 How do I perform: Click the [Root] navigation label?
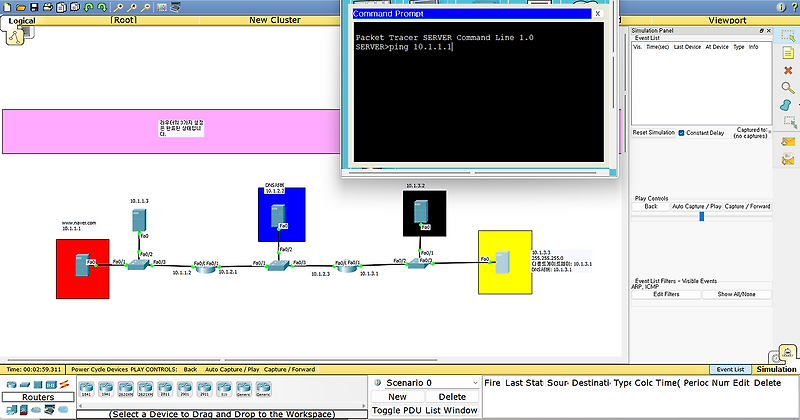point(124,20)
